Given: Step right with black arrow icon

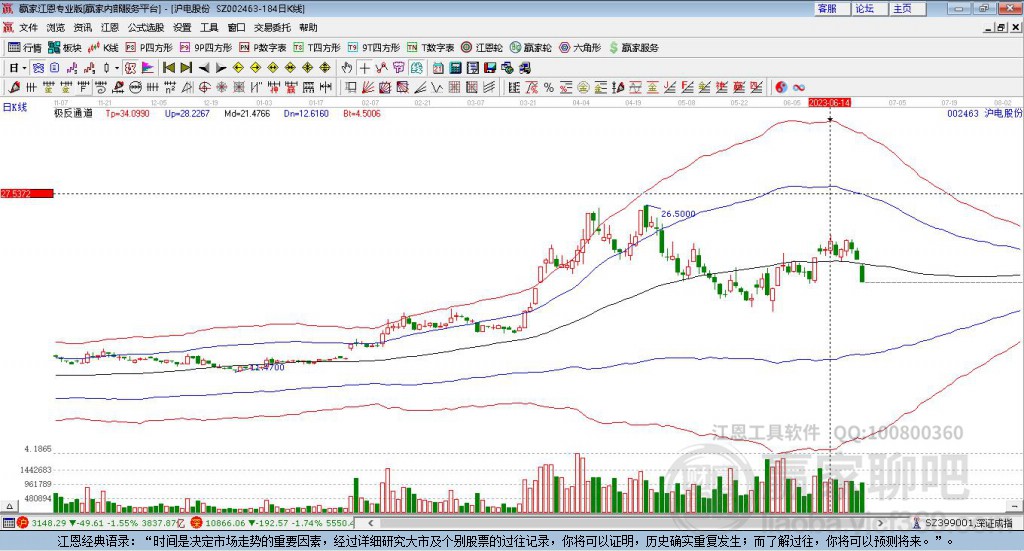Looking at the screenshot, I should 221,68.
